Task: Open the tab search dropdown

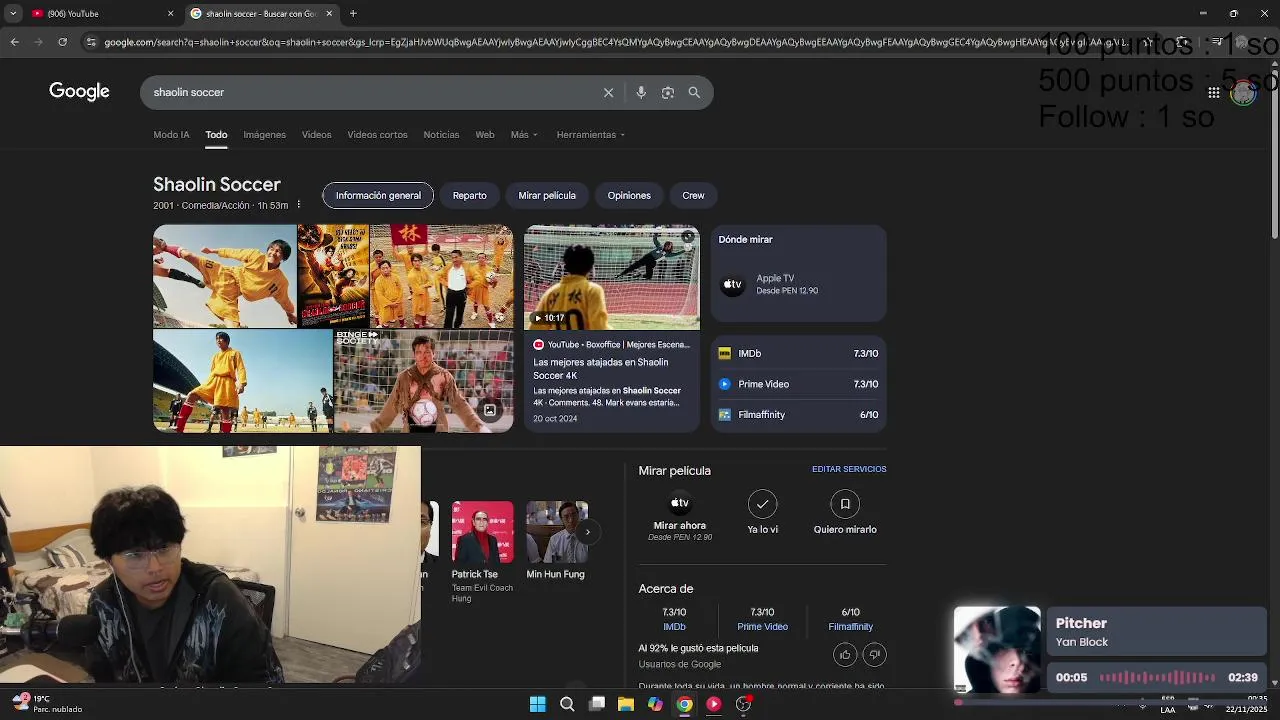Action: (x=13, y=13)
